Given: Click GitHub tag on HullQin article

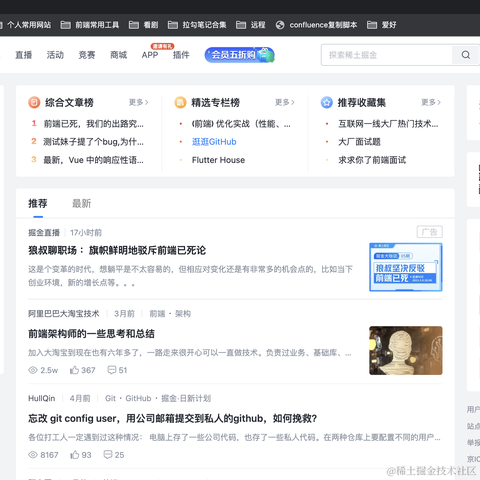Looking at the screenshot, I should pos(138,398).
